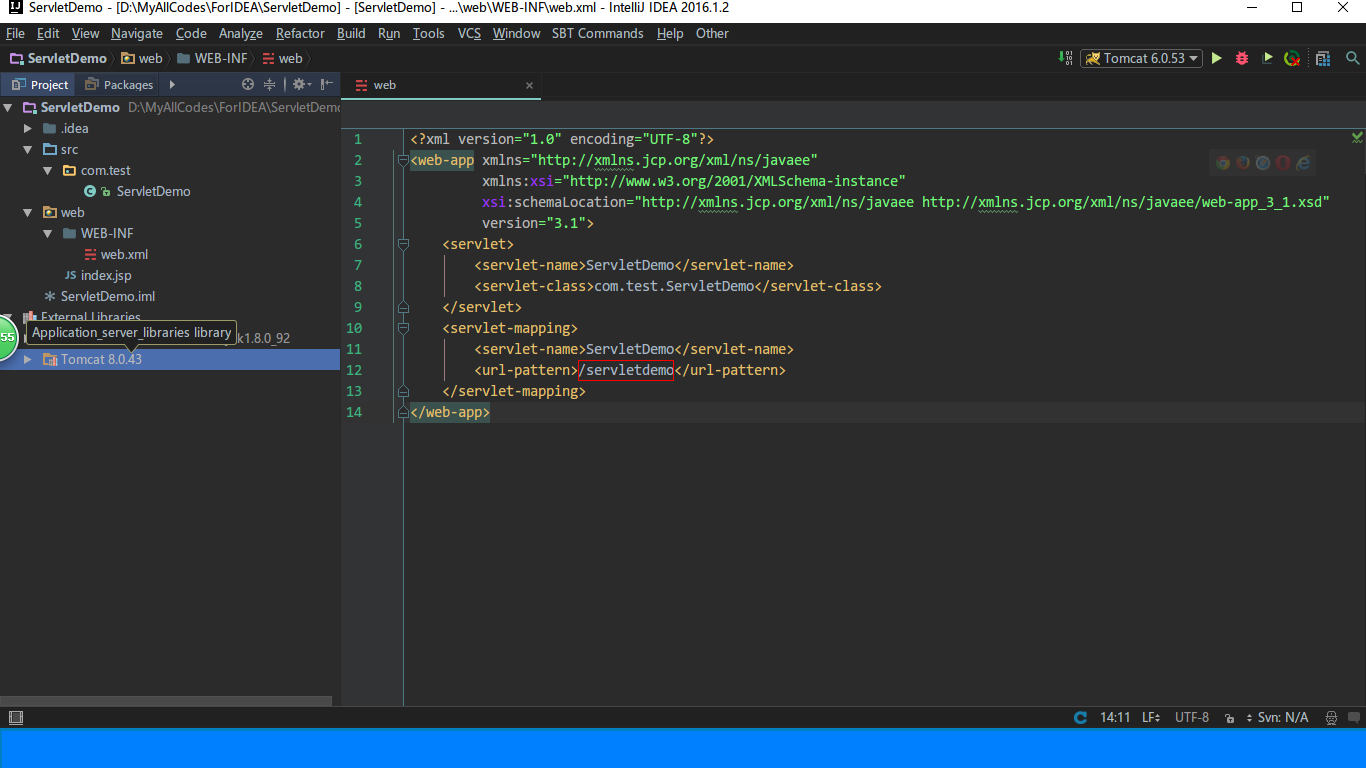Image resolution: width=1366 pixels, height=768 pixels.
Task: Click the com.test.ServletDemo servlet-class text
Action: pyautogui.click(x=674, y=286)
